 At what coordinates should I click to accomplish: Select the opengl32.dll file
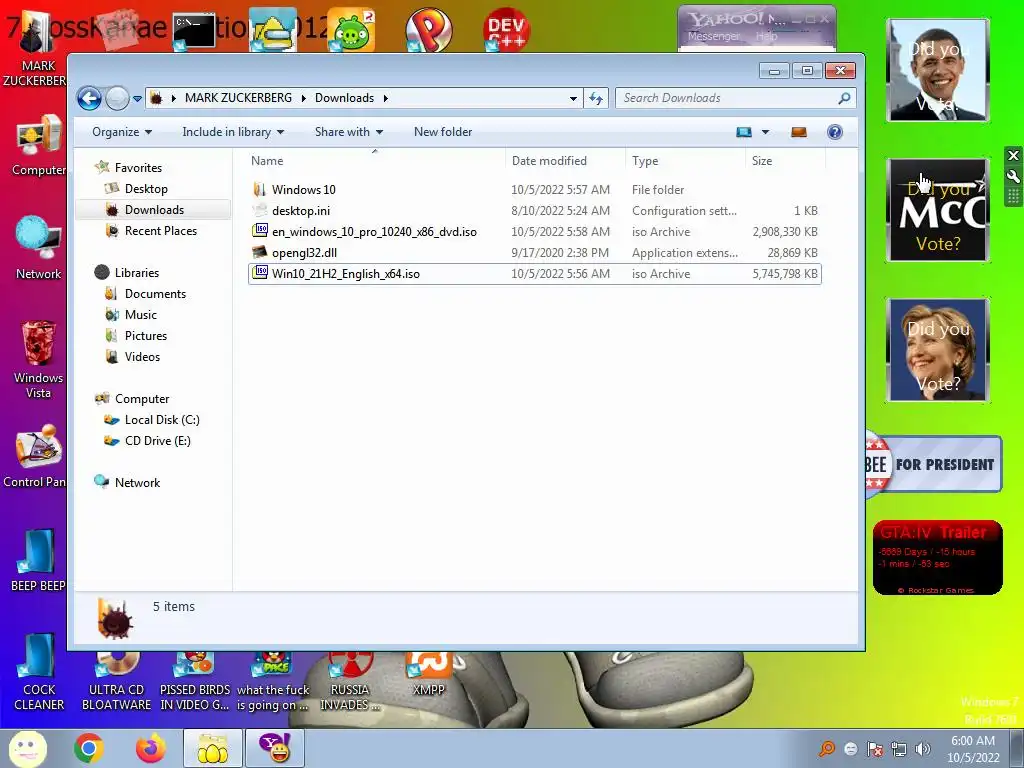point(535,253)
